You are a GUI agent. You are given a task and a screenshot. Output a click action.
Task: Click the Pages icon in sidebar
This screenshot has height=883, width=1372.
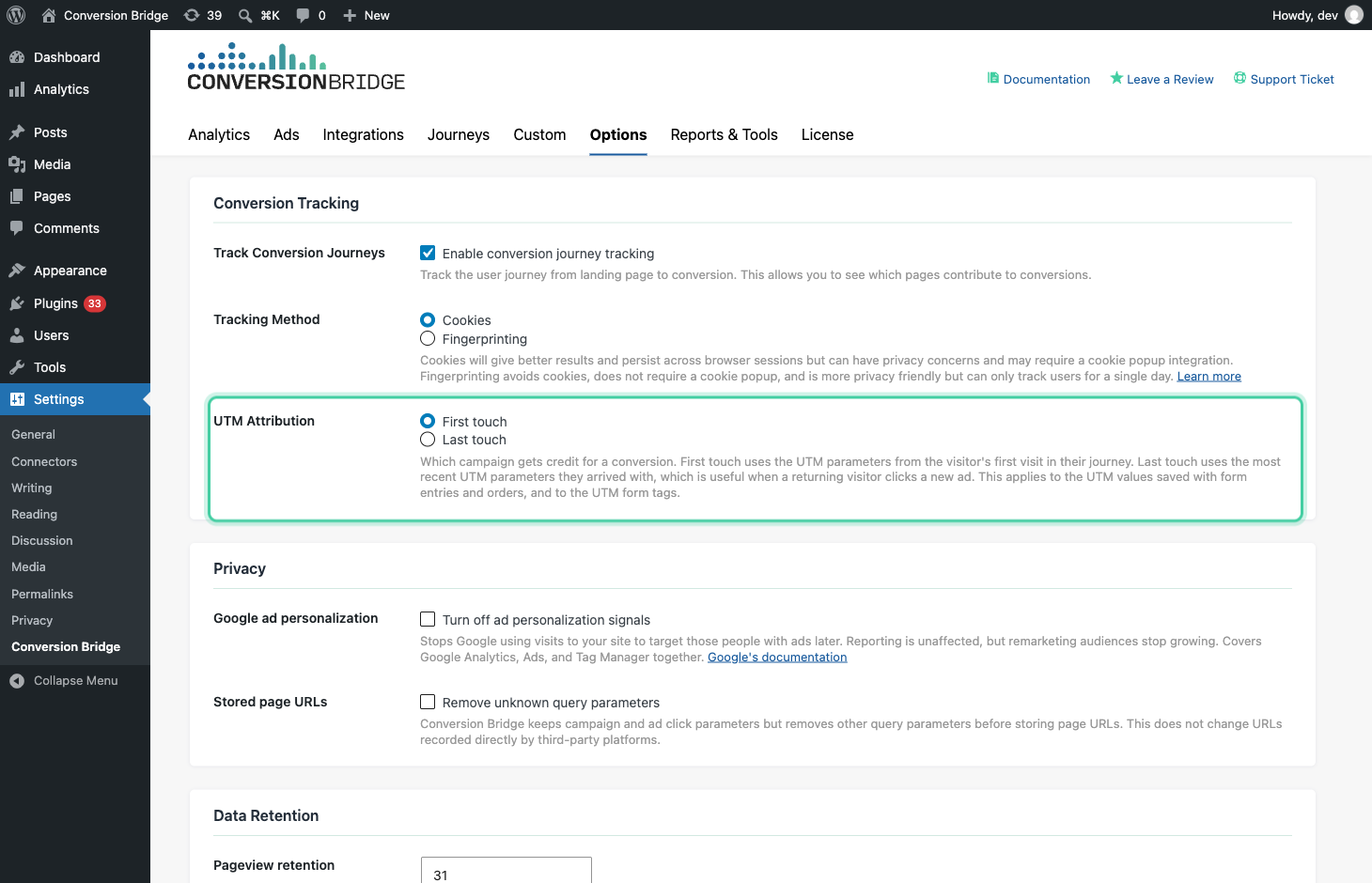point(17,196)
